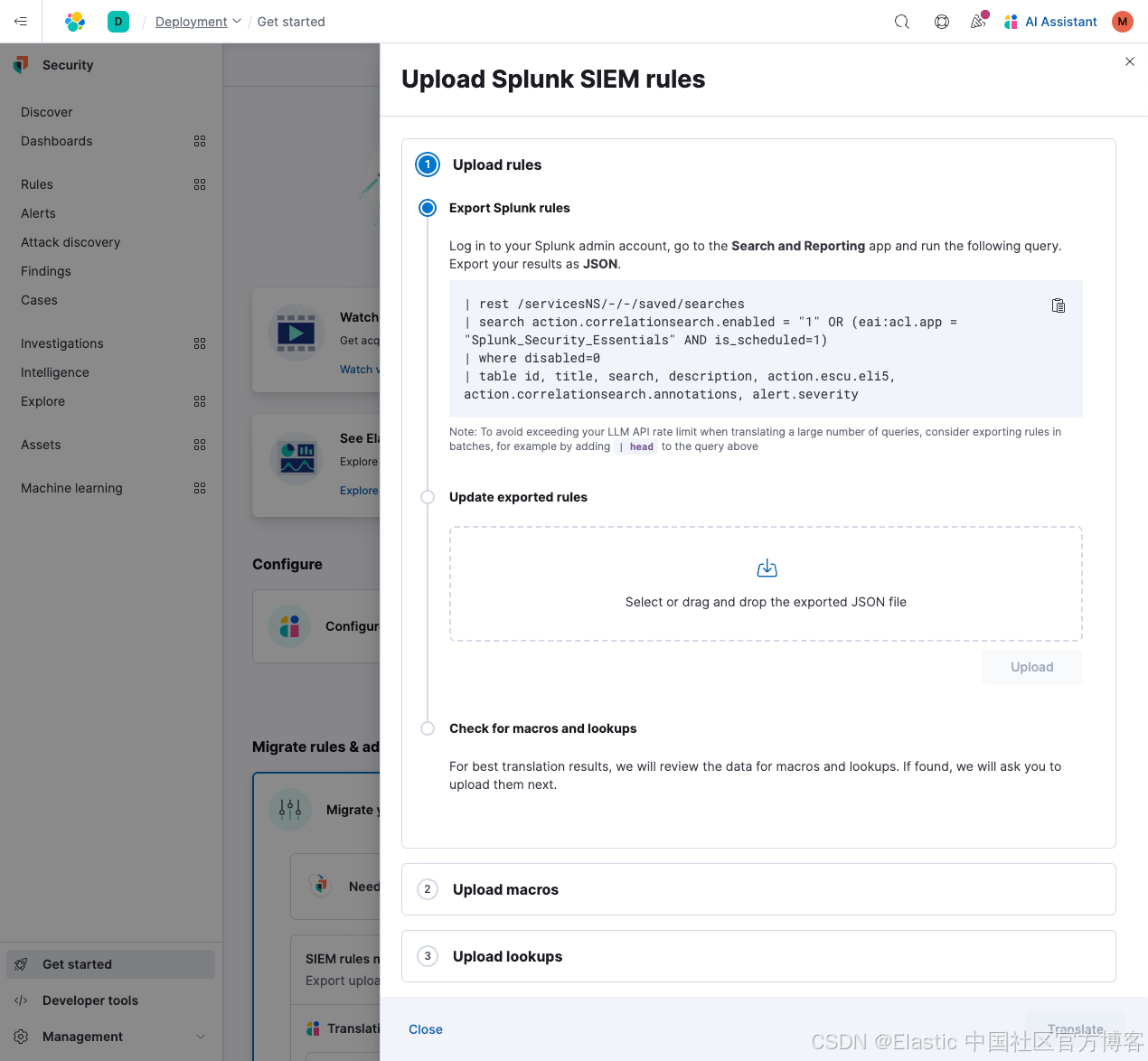
Task: Expand step 2 Upload macros
Action: pyautogui.click(x=758, y=889)
